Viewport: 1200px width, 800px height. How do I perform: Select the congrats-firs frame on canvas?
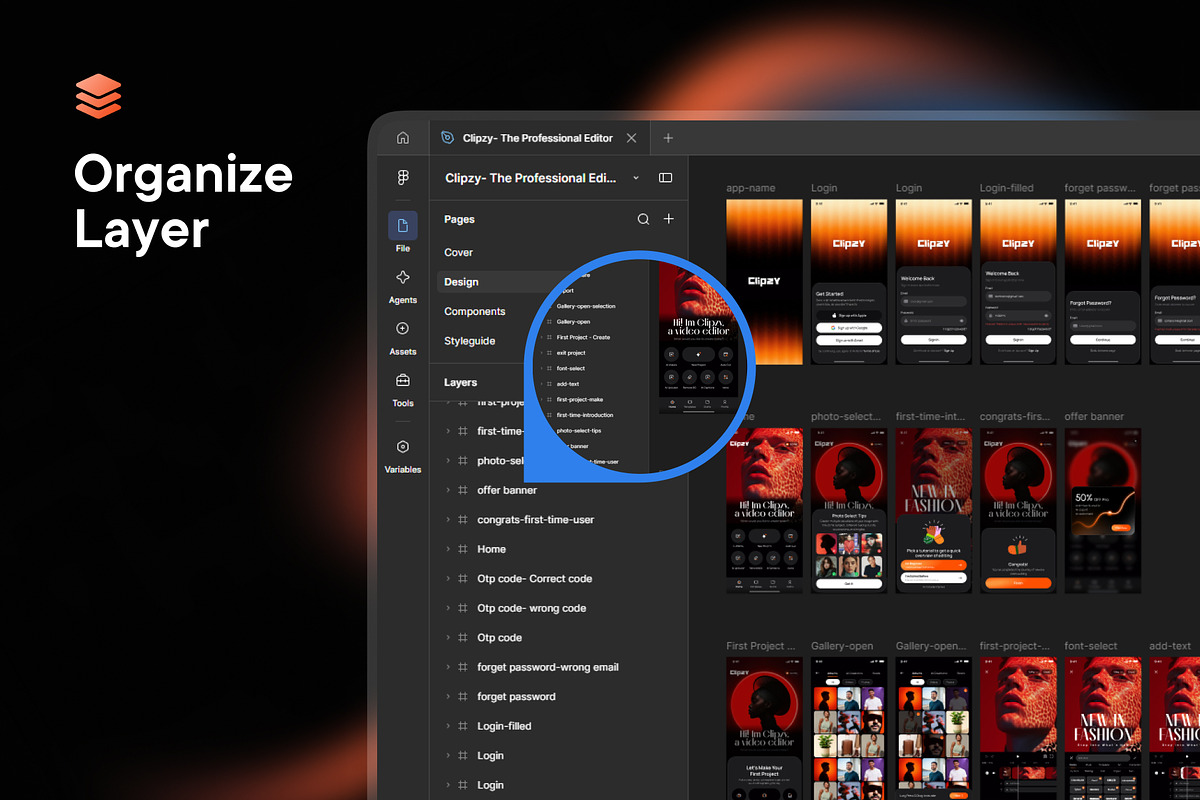click(x=1018, y=510)
